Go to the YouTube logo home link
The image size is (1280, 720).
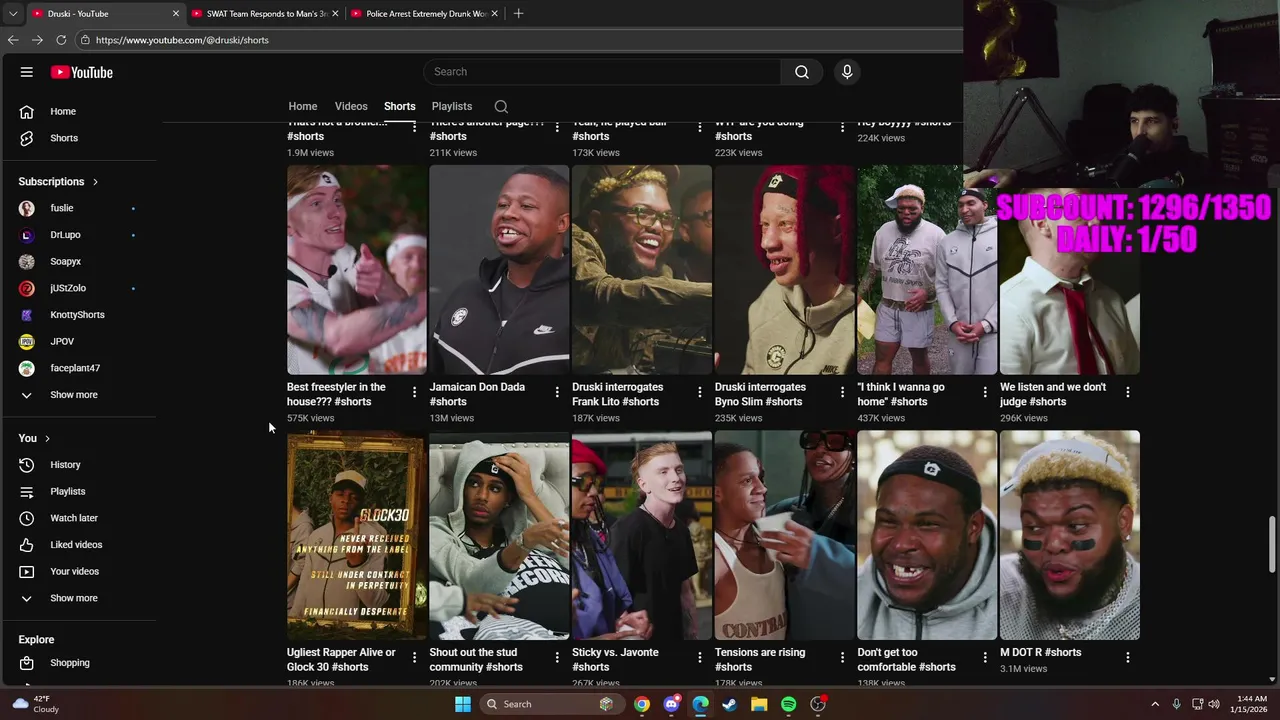[82, 72]
